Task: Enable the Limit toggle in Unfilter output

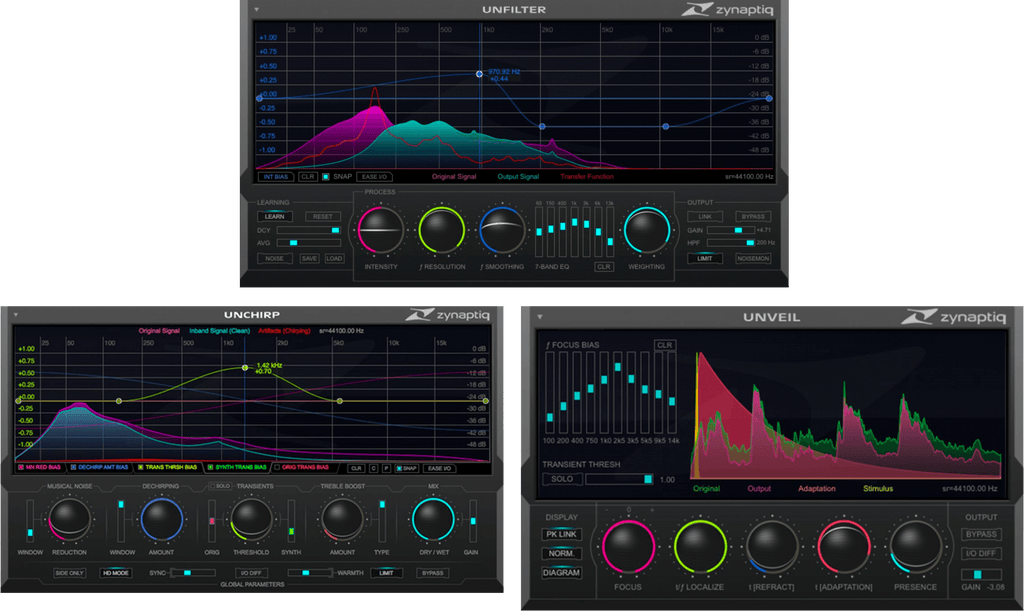Action: [705, 259]
